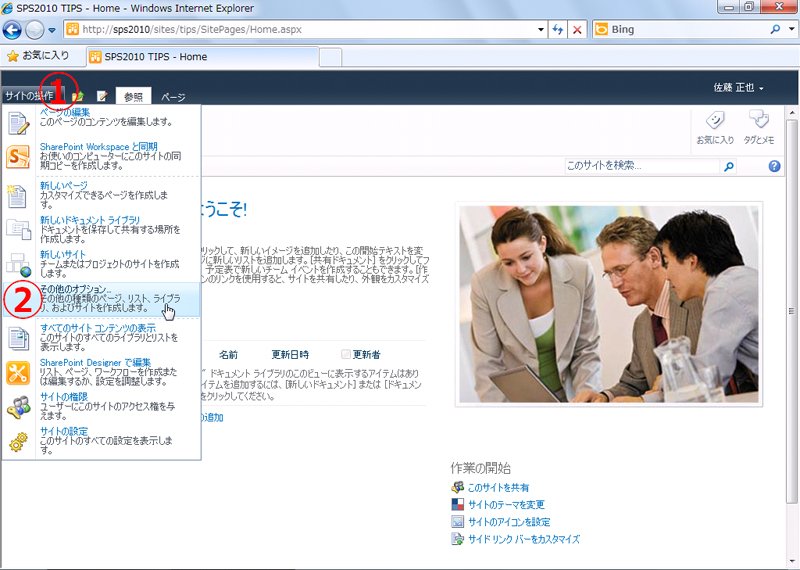Select 新しいページ menu item

(102, 194)
